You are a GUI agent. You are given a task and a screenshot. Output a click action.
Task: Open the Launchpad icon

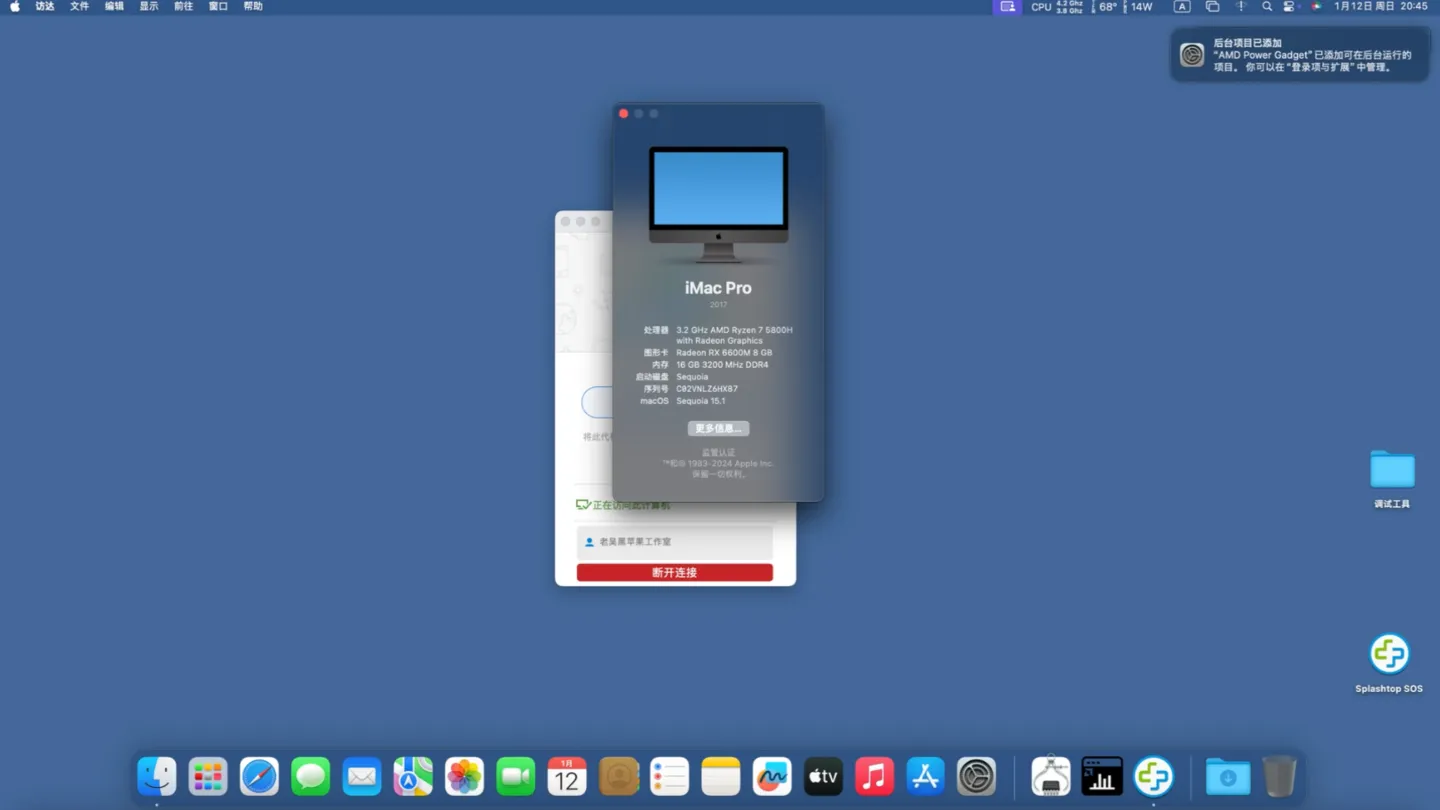(208, 777)
